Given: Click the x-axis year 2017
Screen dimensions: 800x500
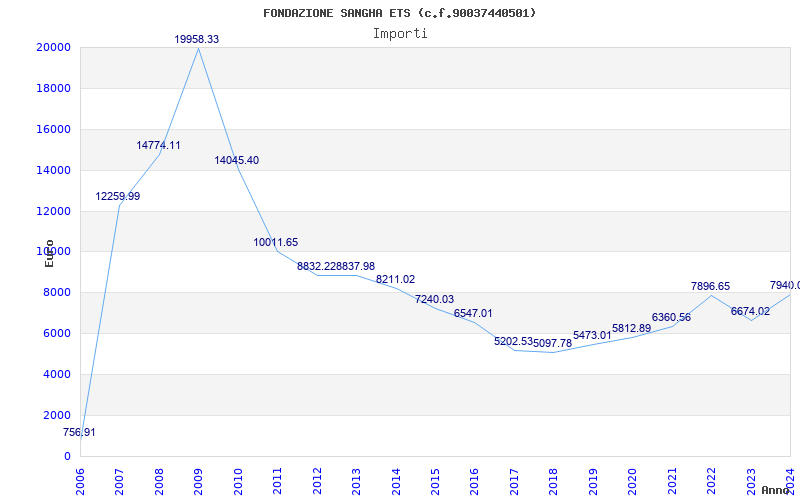Looking at the screenshot, I should coord(514,482).
